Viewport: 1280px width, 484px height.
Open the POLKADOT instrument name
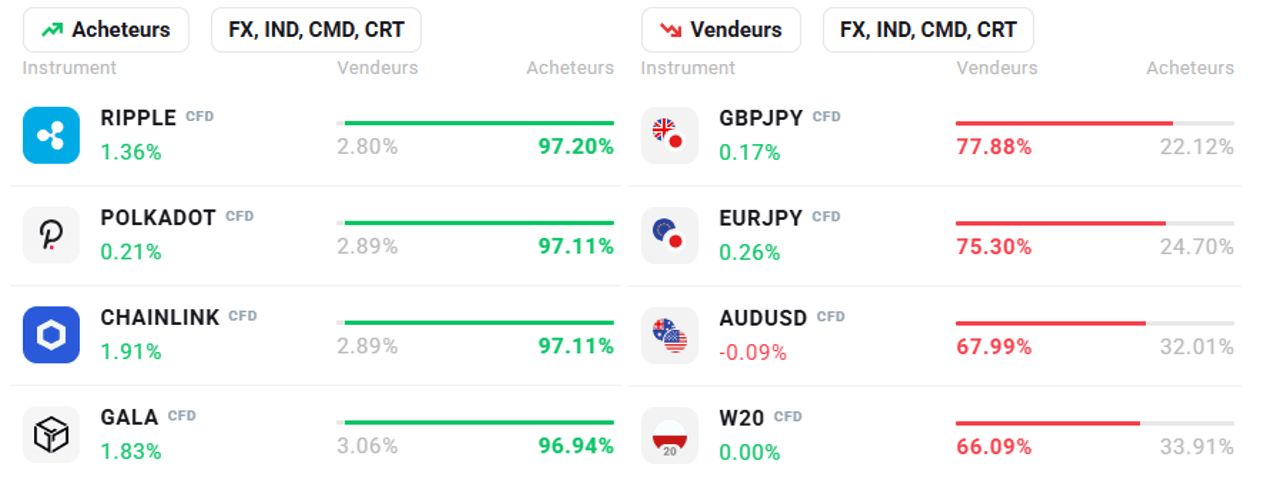[x=158, y=218]
